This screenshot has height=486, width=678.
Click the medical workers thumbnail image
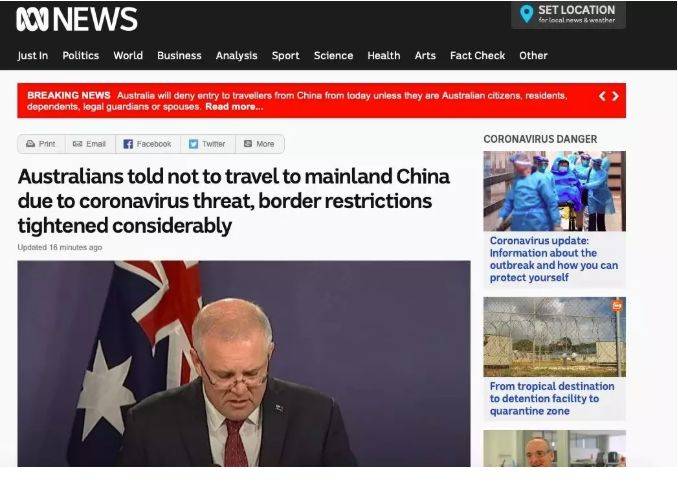[554, 191]
